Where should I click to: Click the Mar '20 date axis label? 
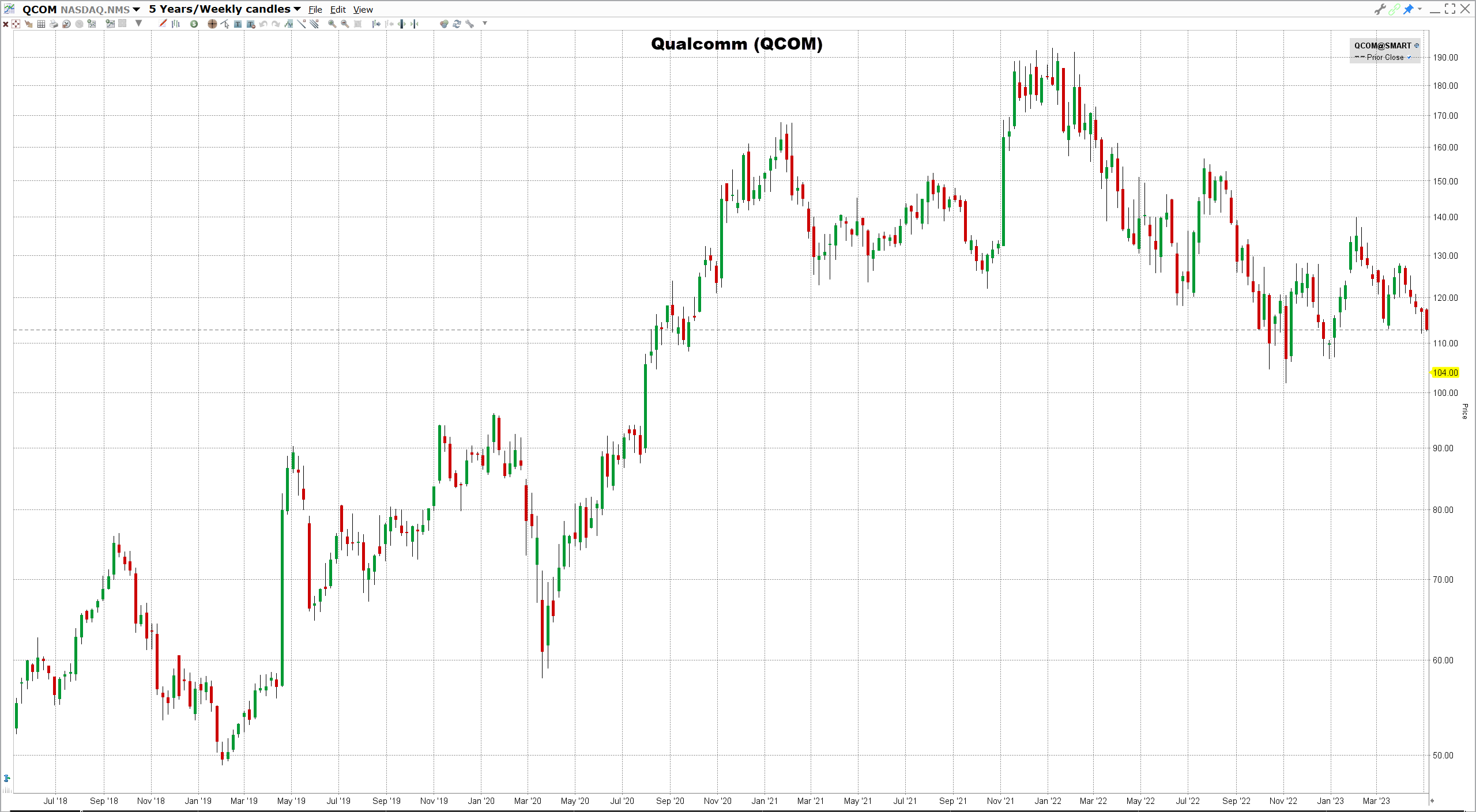coord(528,801)
